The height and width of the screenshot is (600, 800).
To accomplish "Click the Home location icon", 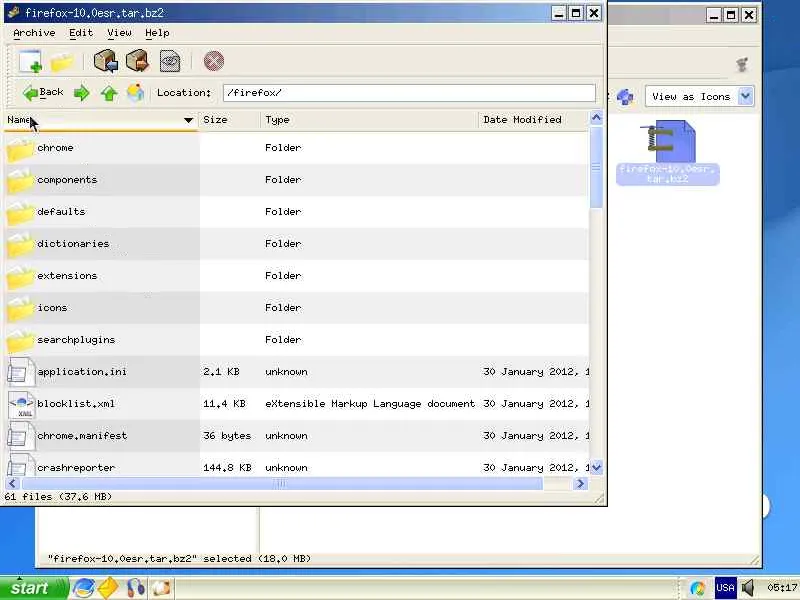I will pyautogui.click(x=136, y=93).
